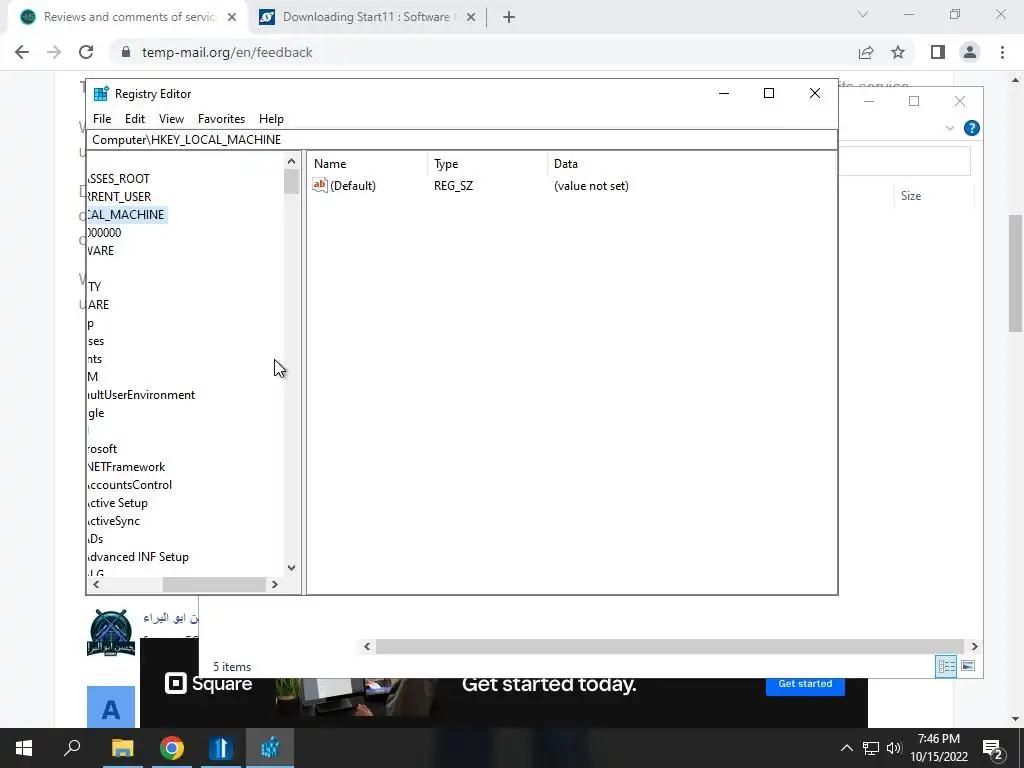Show hidden system tray icons
The image size is (1024, 768).
coord(846,748)
